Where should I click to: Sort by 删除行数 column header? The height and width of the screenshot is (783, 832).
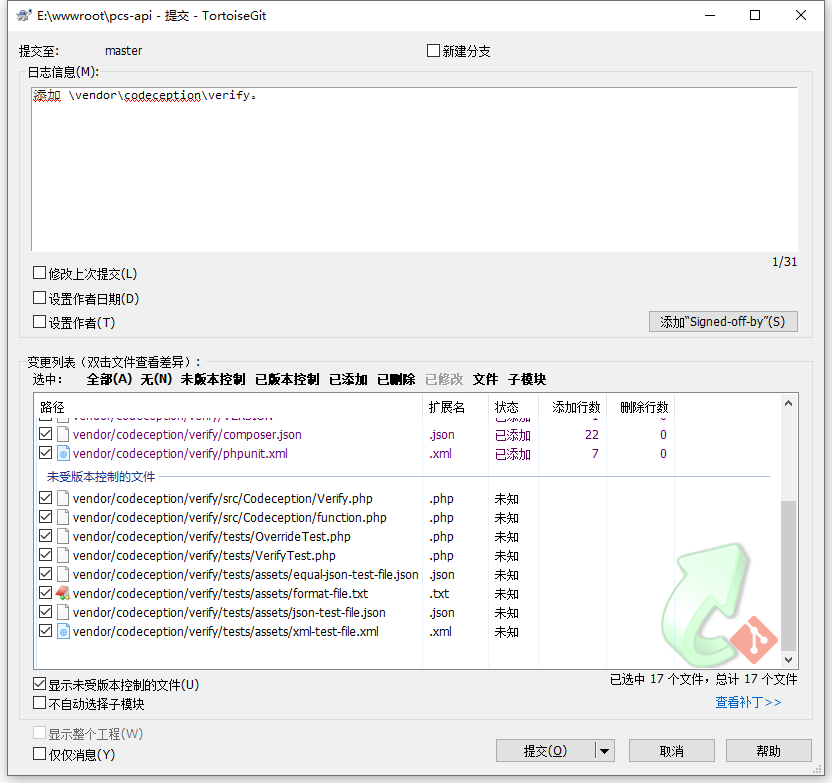pos(640,407)
